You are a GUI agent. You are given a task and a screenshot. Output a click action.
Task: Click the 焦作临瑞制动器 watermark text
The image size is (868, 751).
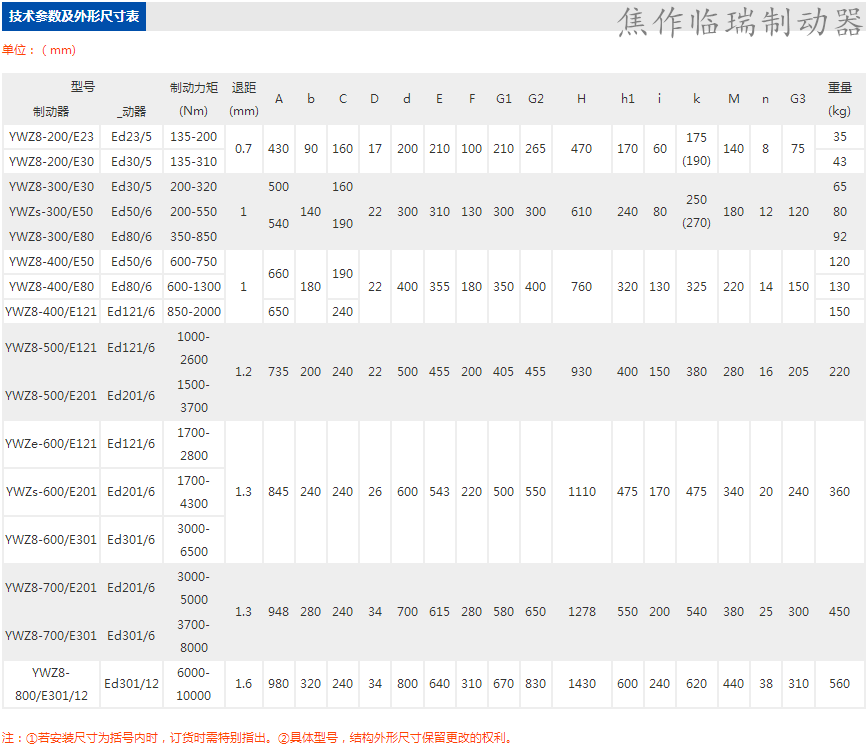[739, 22]
